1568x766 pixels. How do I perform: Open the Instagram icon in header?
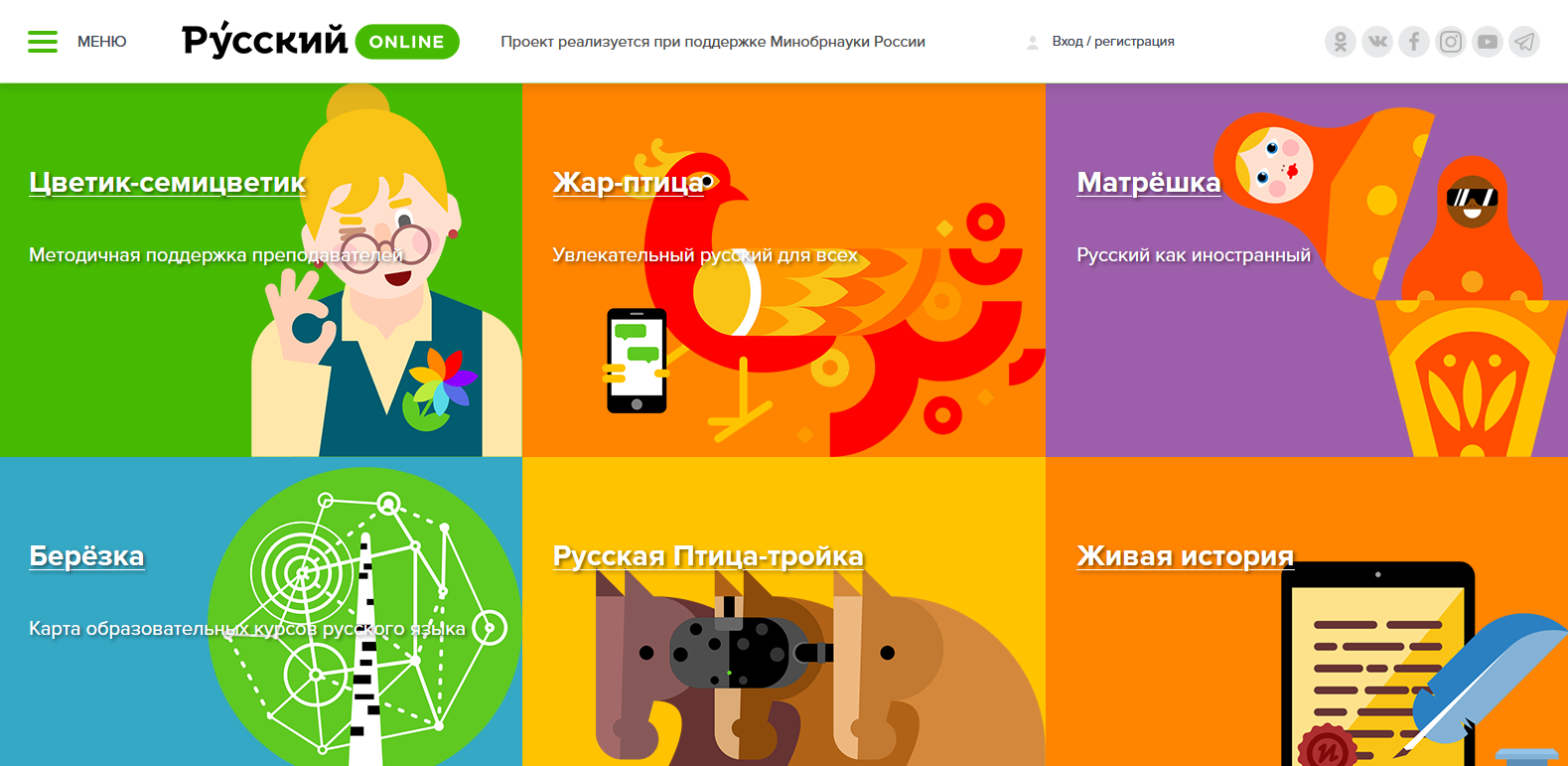point(1451,42)
